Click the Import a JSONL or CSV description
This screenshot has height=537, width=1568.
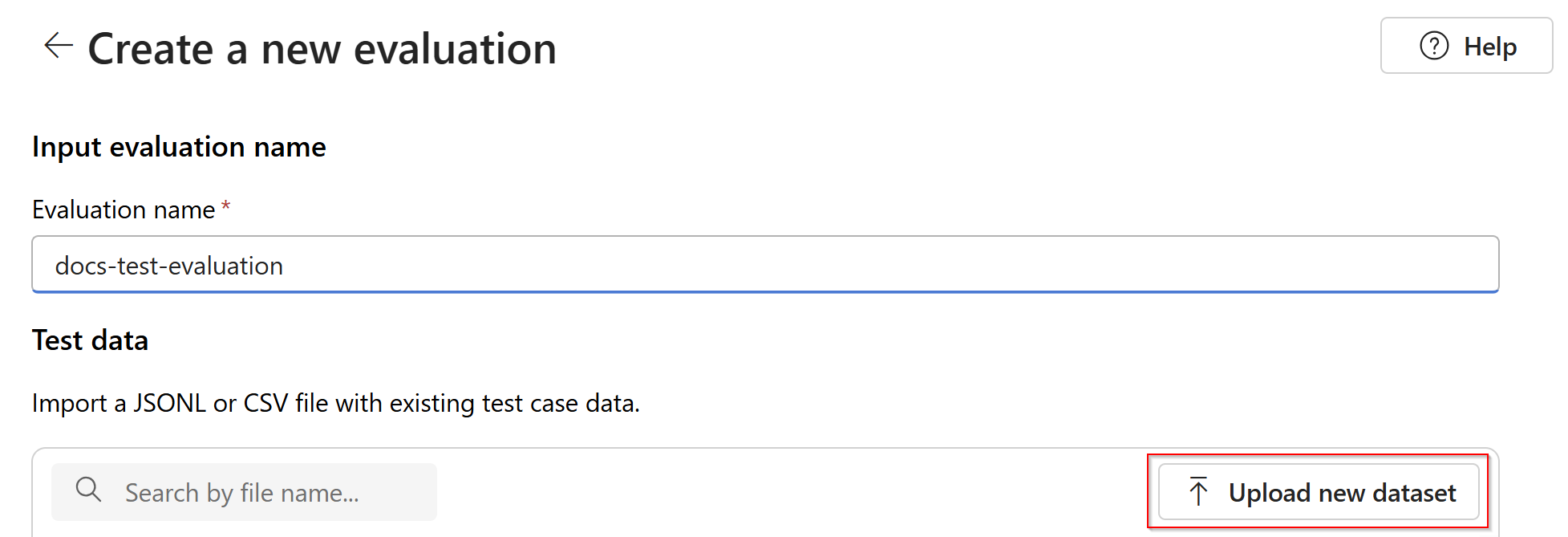336,403
